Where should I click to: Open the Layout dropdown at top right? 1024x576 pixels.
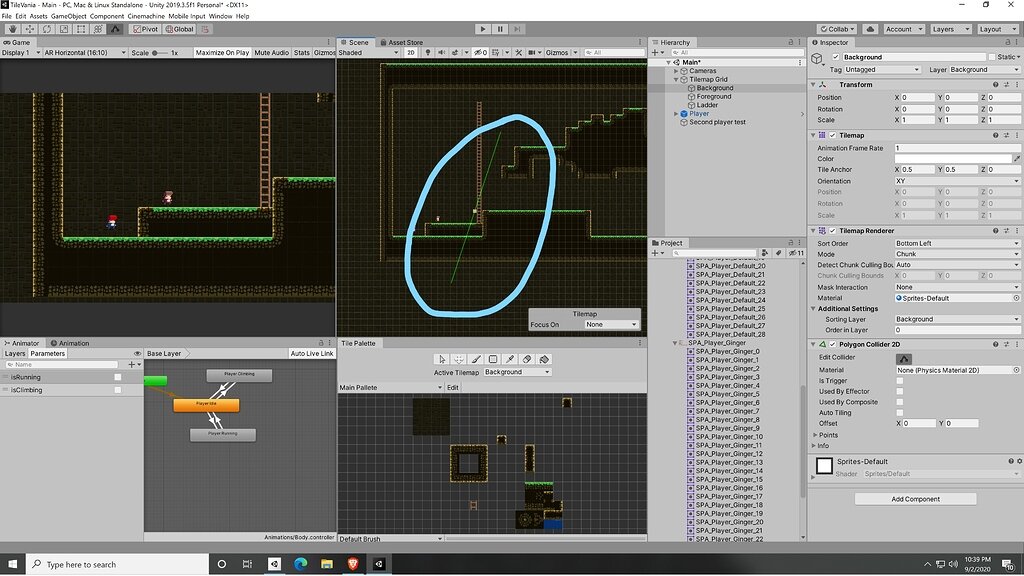coord(998,28)
